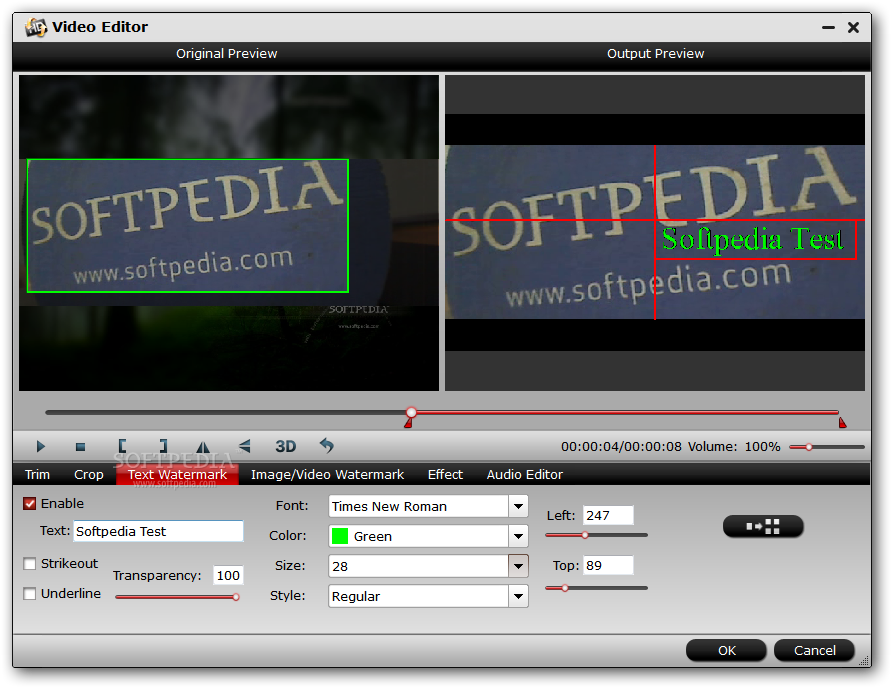
Task: Click the window resize grip corner
Action: pyautogui.click(x=864, y=661)
